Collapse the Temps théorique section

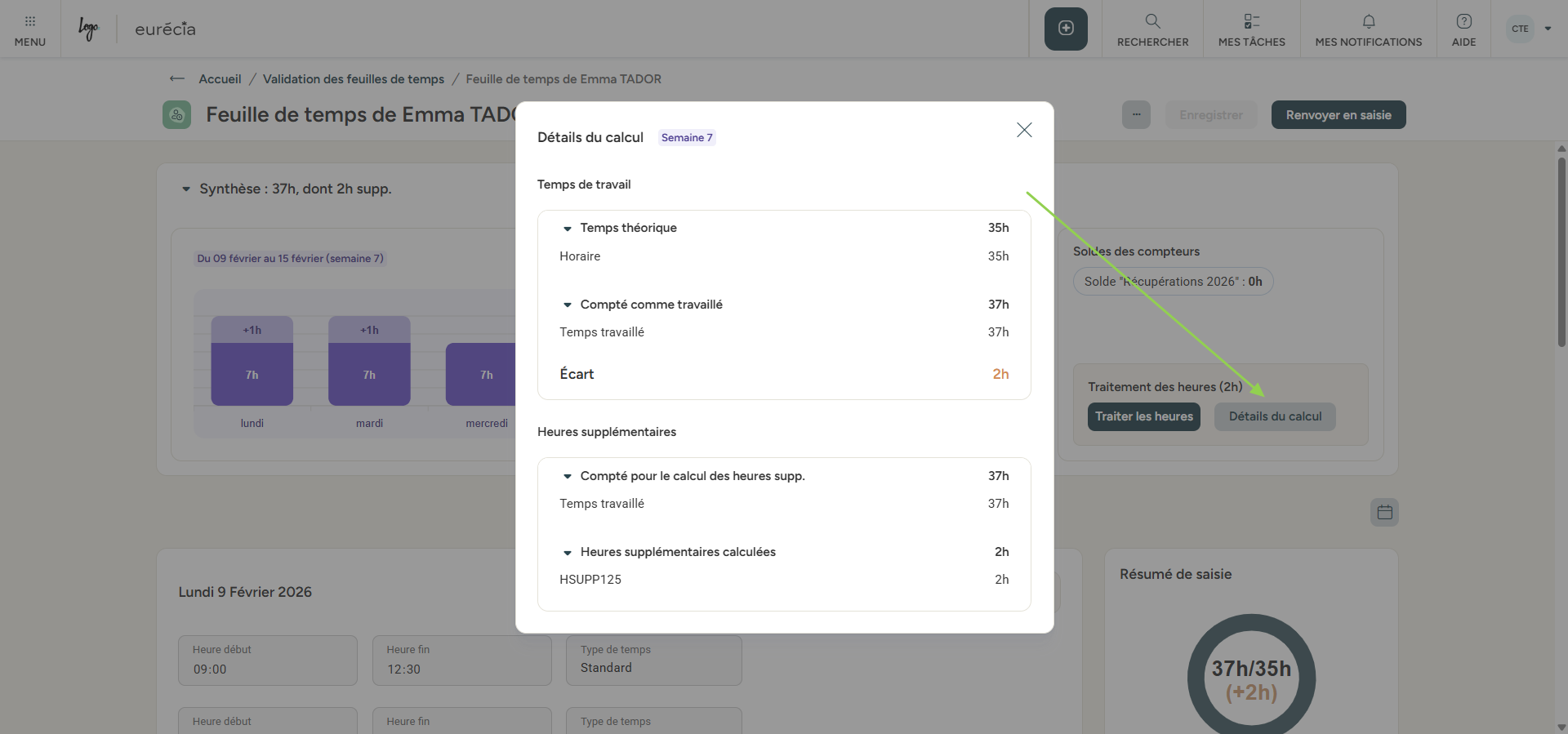[x=568, y=229]
